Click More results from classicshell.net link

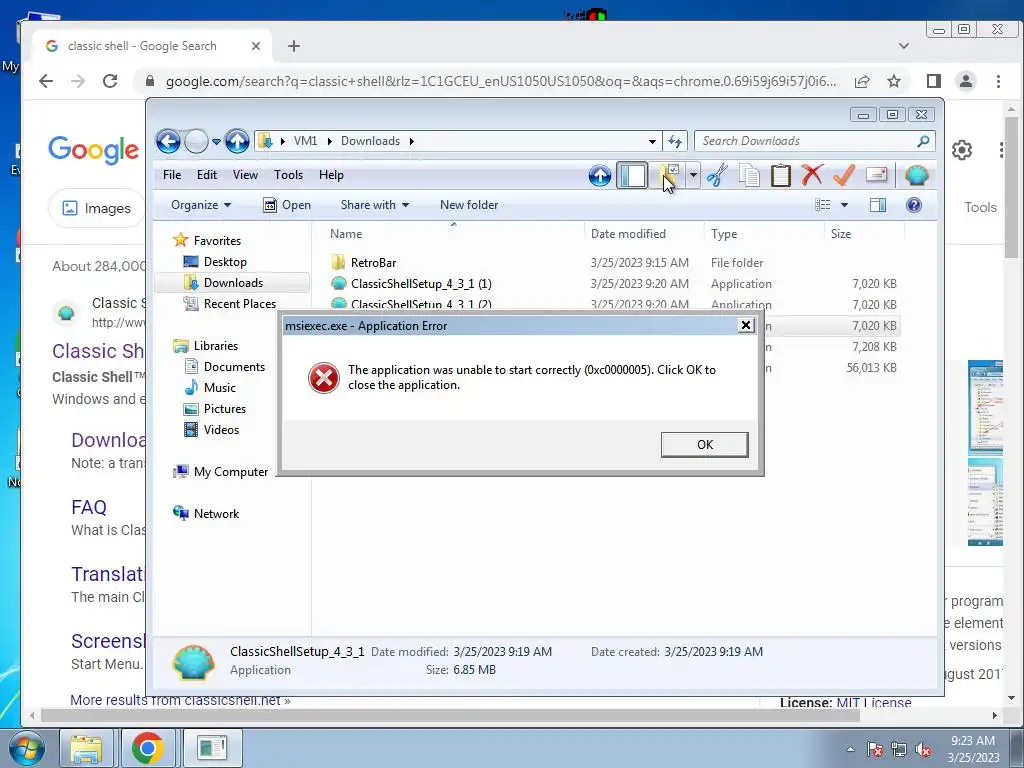coord(180,700)
